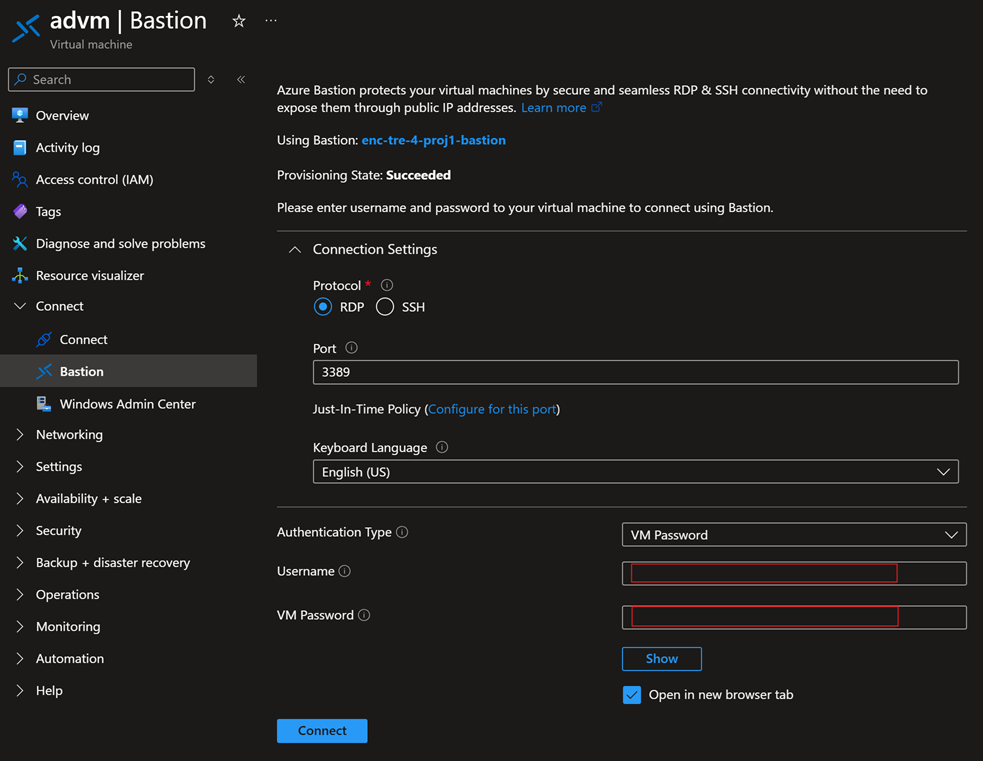Click the Username input field
The width and height of the screenshot is (983, 761).
point(794,574)
